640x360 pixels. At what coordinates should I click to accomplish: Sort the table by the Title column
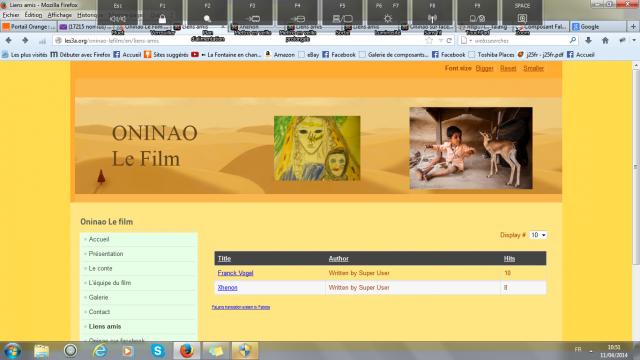(224, 258)
